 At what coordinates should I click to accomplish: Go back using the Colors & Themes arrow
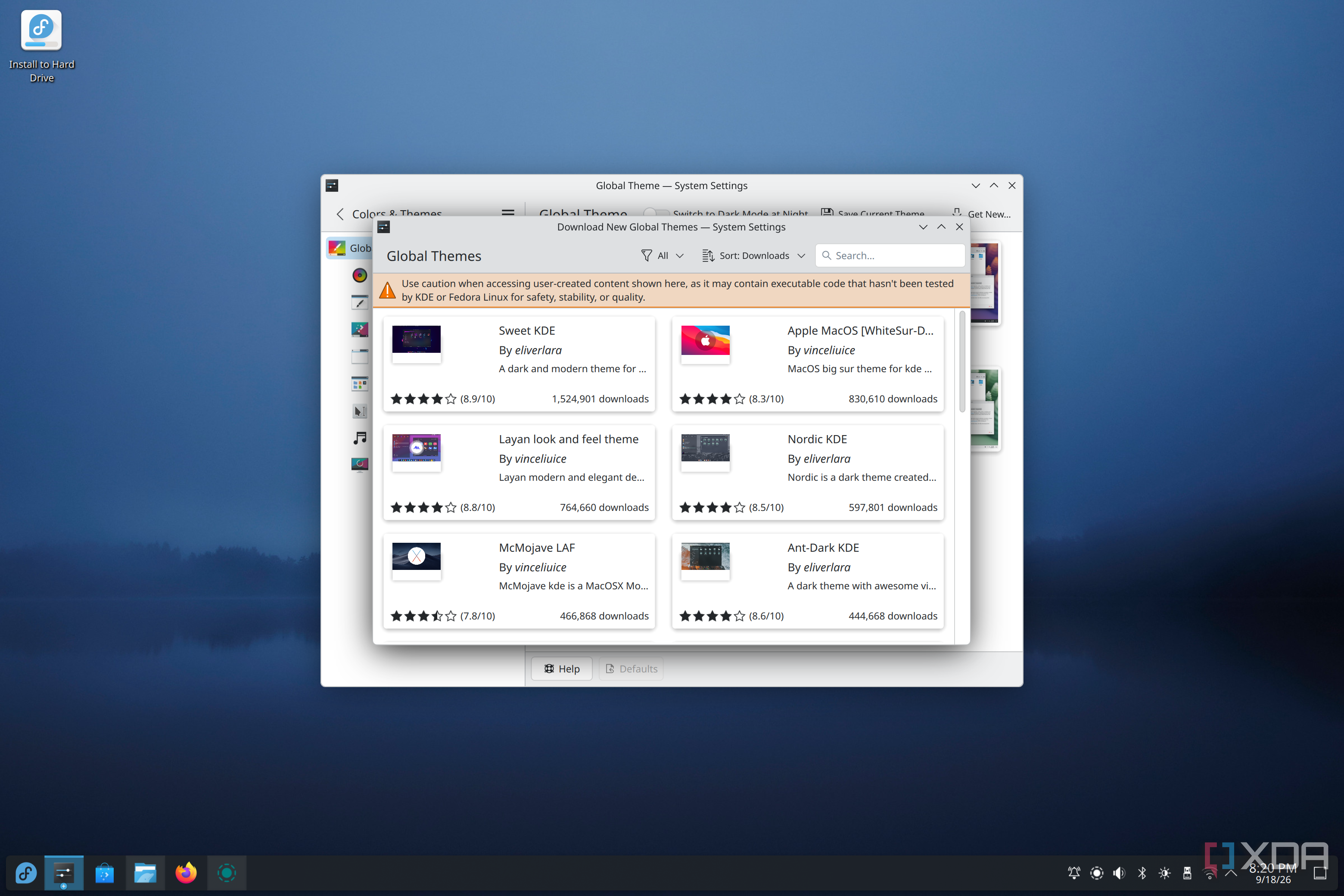pos(340,214)
